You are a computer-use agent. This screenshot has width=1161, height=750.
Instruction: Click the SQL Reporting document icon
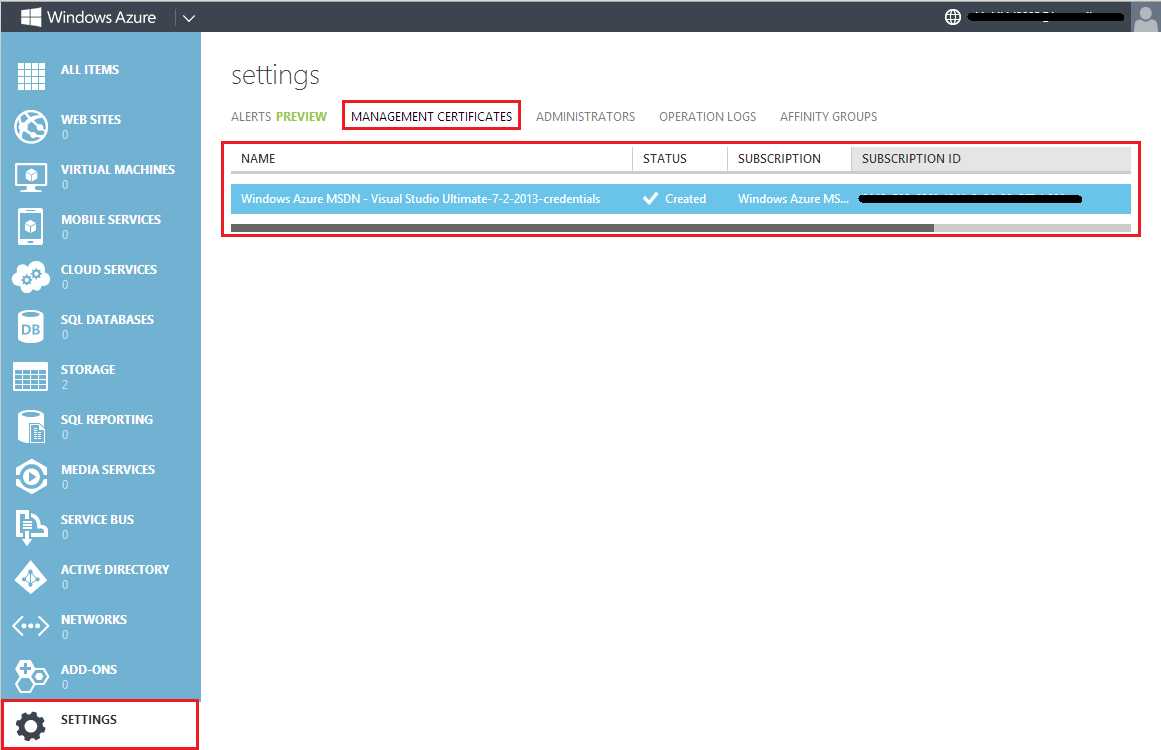31,427
